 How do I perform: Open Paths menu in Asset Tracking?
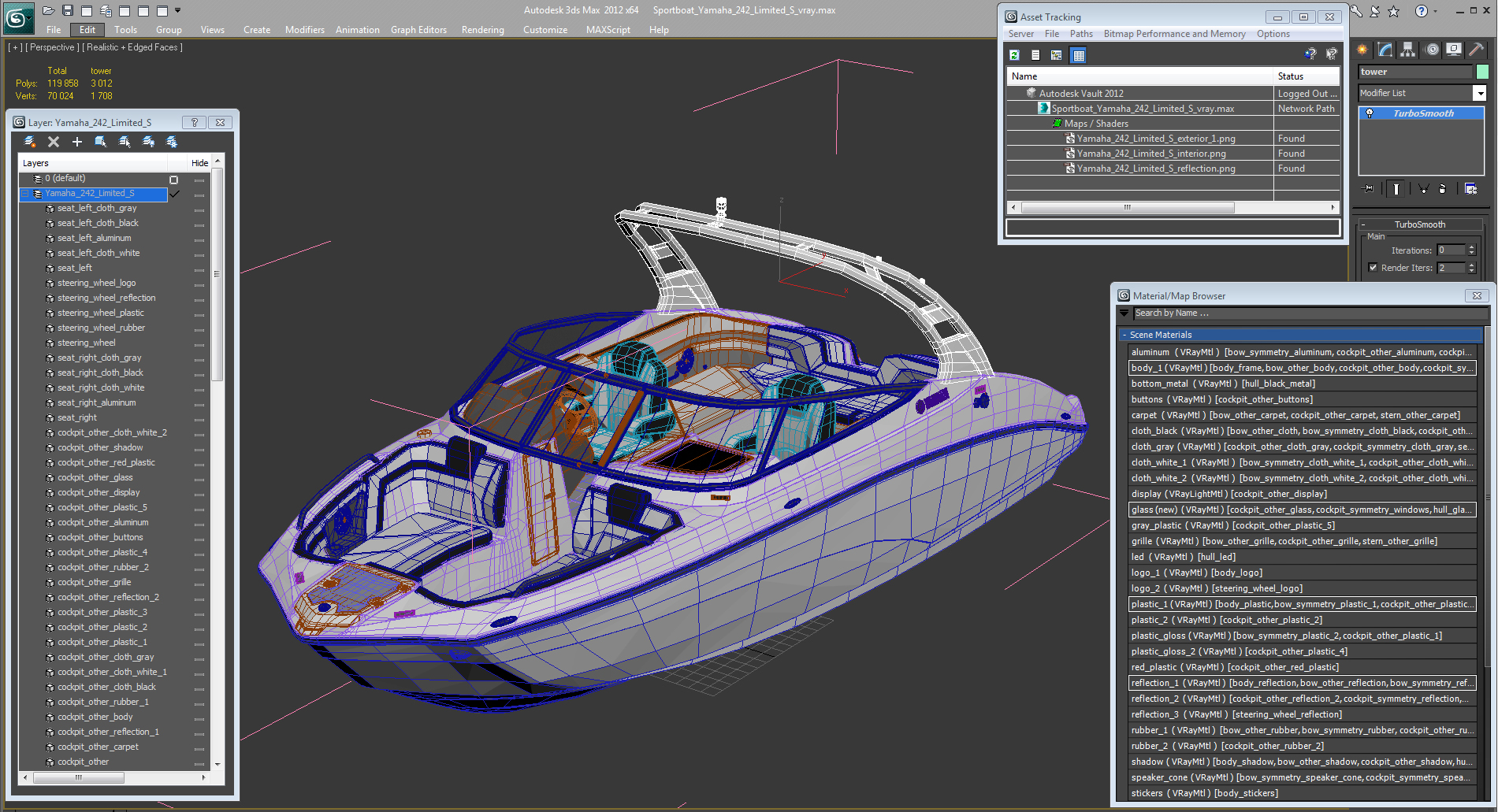[x=1081, y=34]
